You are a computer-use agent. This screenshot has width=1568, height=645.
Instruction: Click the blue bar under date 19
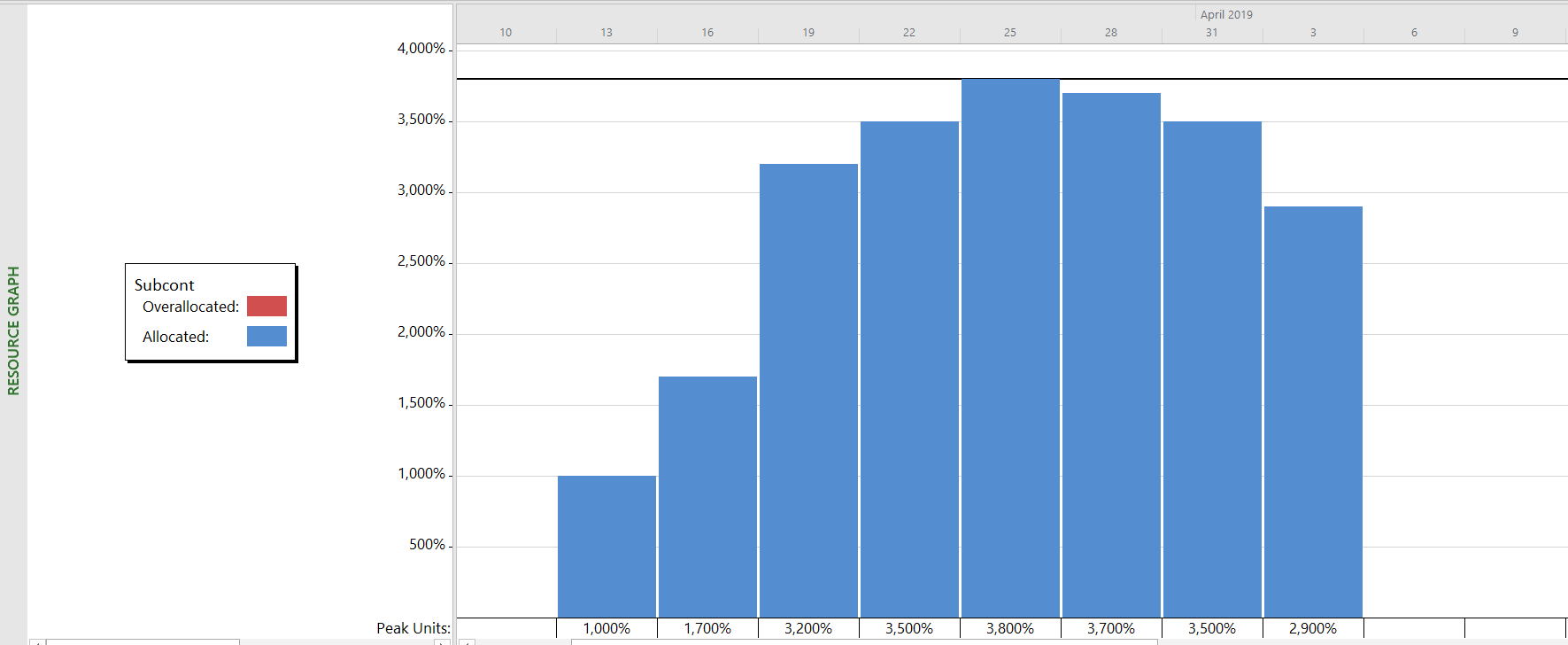(808, 390)
